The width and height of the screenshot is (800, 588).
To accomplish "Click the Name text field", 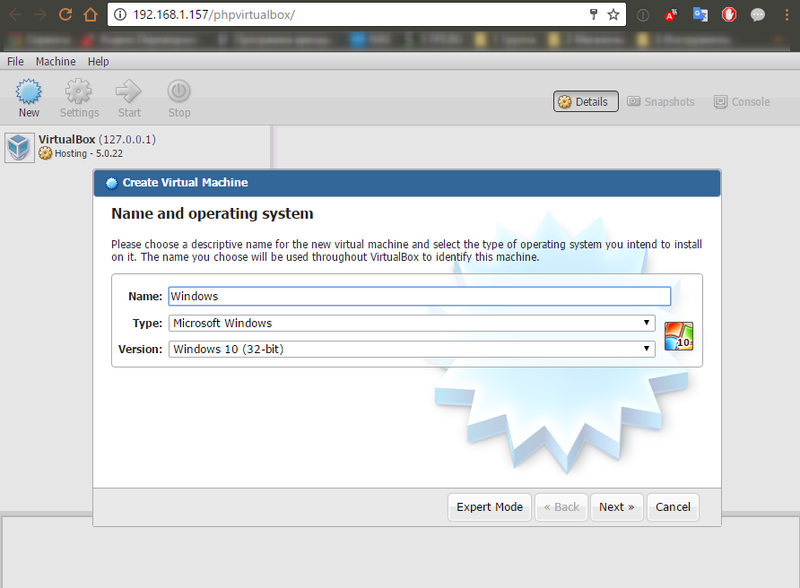I will point(418,296).
